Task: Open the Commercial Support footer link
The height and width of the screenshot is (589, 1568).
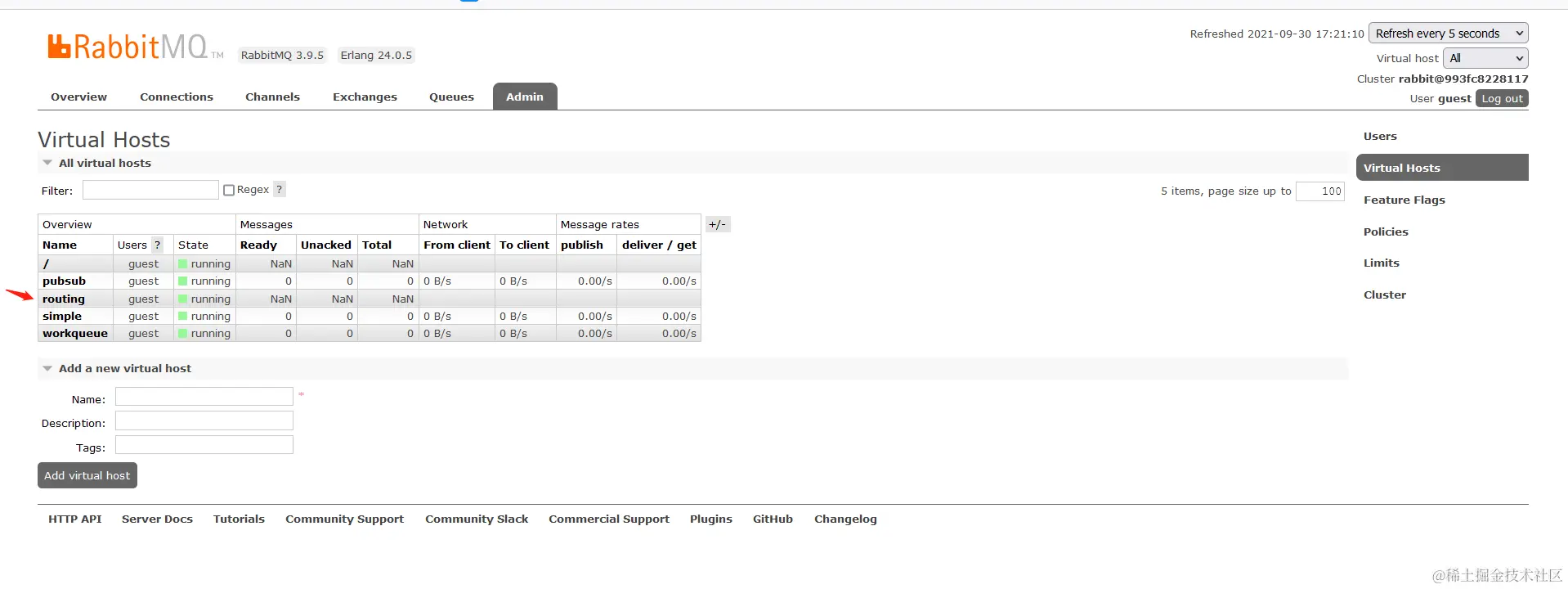Action: coord(609,519)
